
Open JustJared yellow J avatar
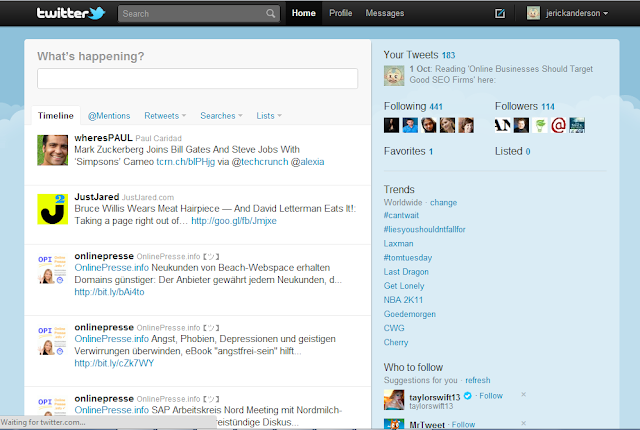[x=53, y=209]
